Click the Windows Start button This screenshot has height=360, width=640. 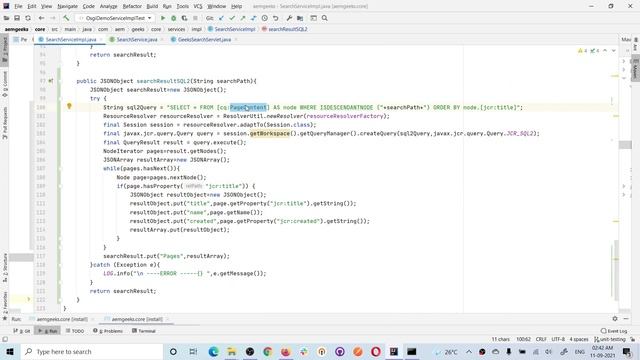click(10, 351)
